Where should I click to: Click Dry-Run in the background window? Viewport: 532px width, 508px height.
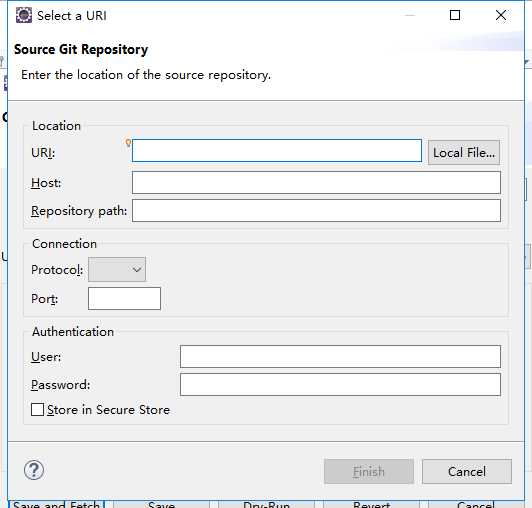pyautogui.click(x=266, y=505)
